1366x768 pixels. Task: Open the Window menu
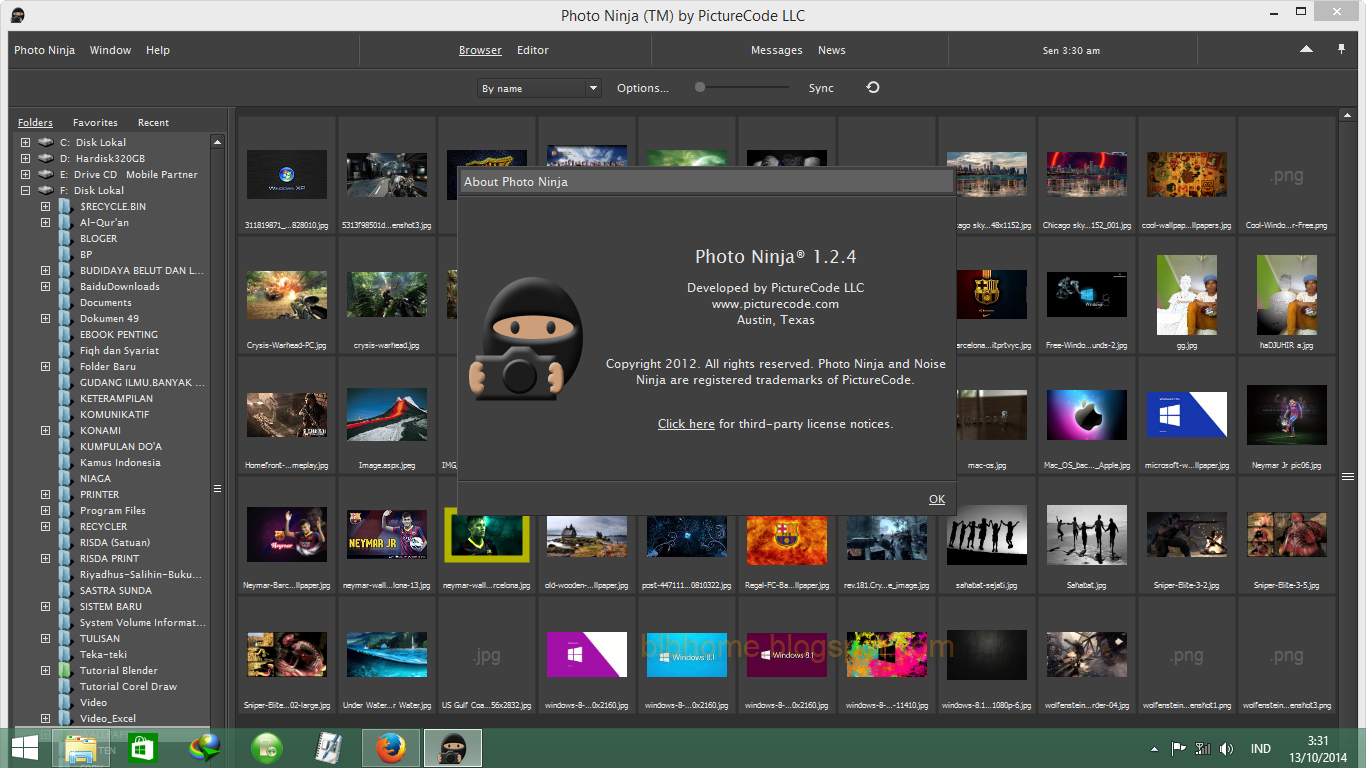110,50
